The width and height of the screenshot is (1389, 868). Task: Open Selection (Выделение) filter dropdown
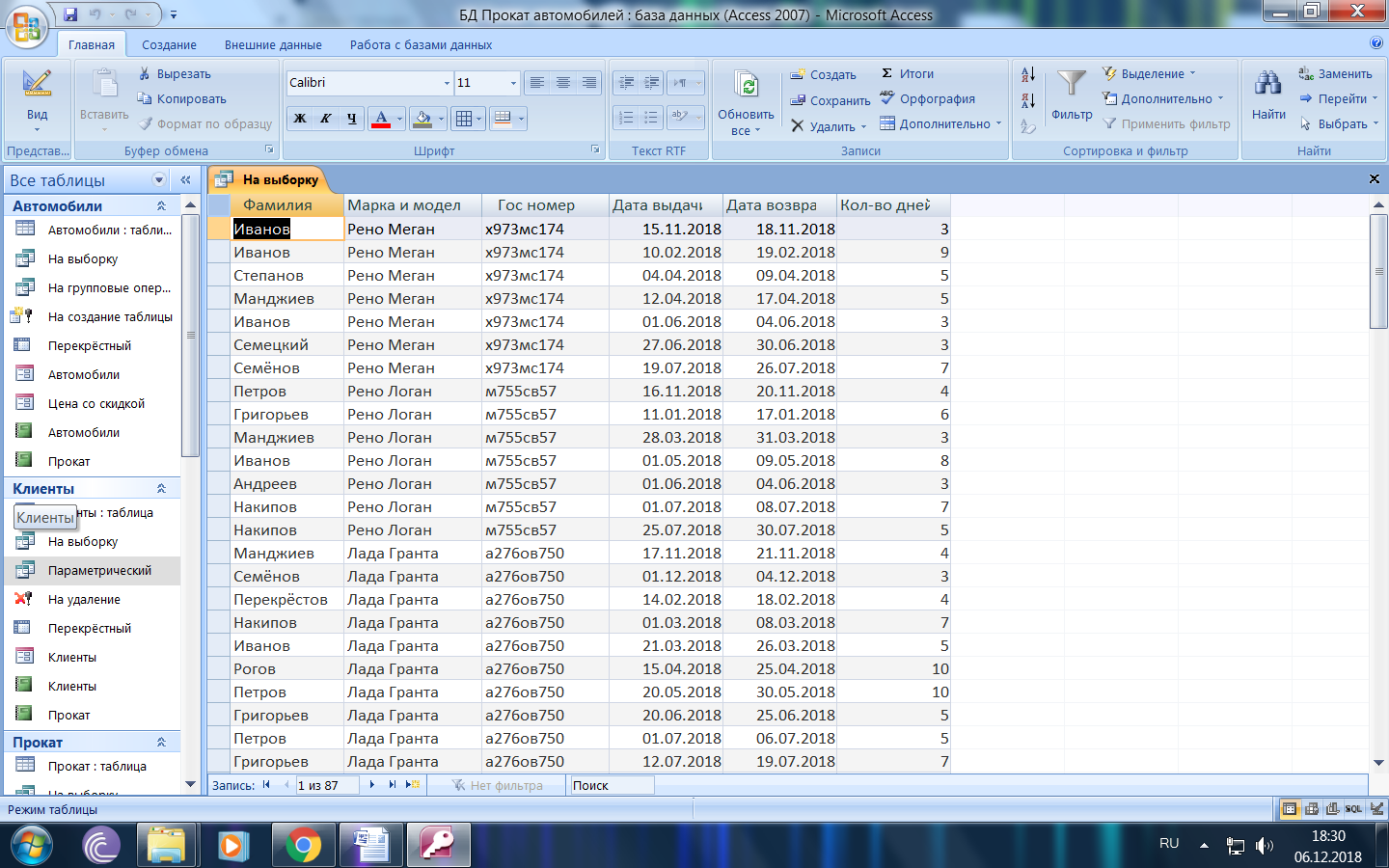coord(1149,73)
